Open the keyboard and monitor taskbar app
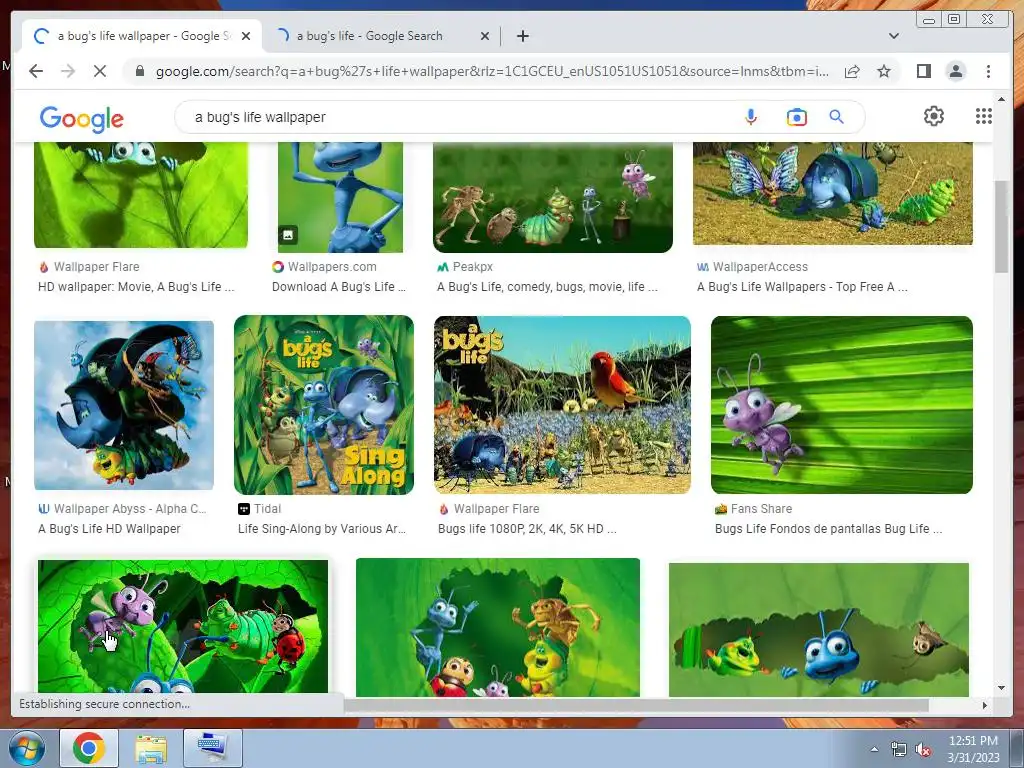 [x=213, y=748]
